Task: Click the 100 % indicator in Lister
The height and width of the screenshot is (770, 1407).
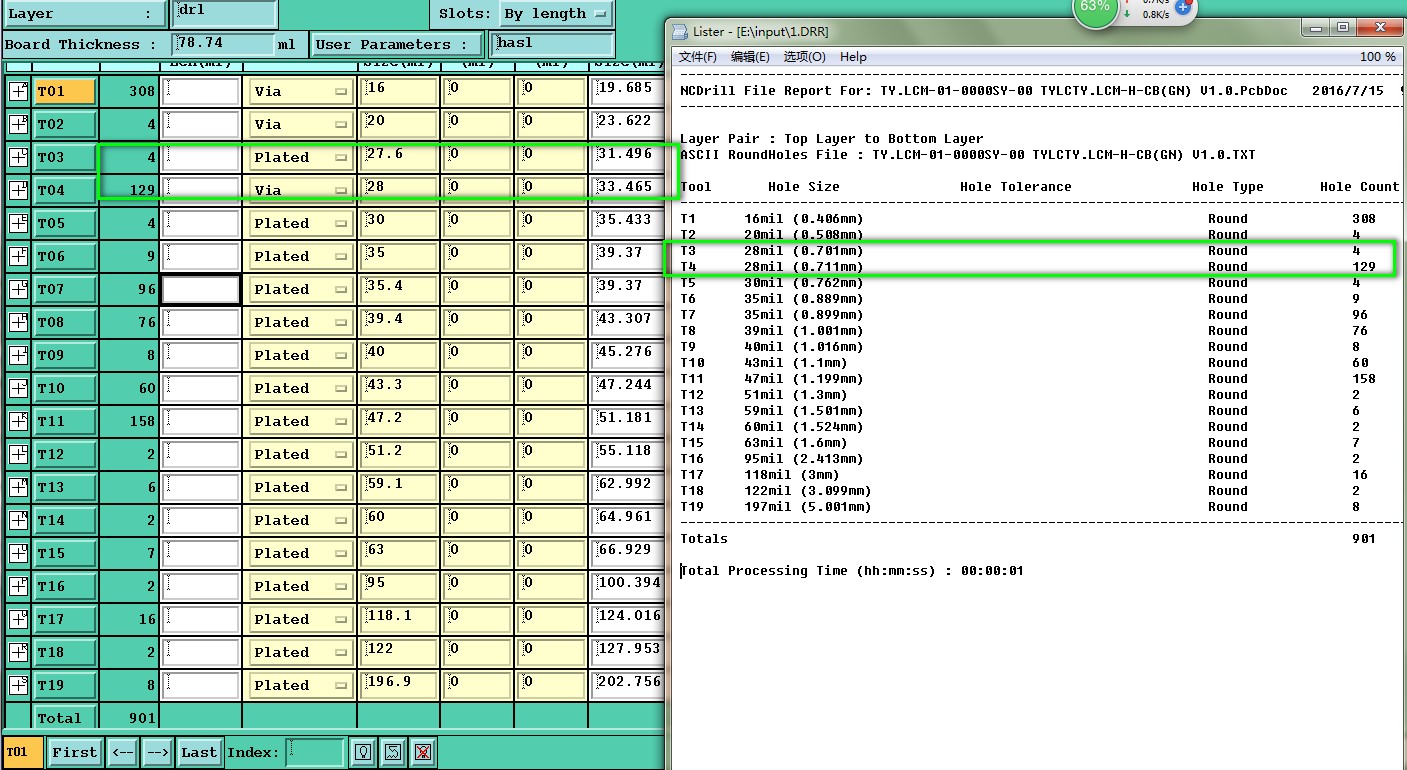Action: (1377, 57)
